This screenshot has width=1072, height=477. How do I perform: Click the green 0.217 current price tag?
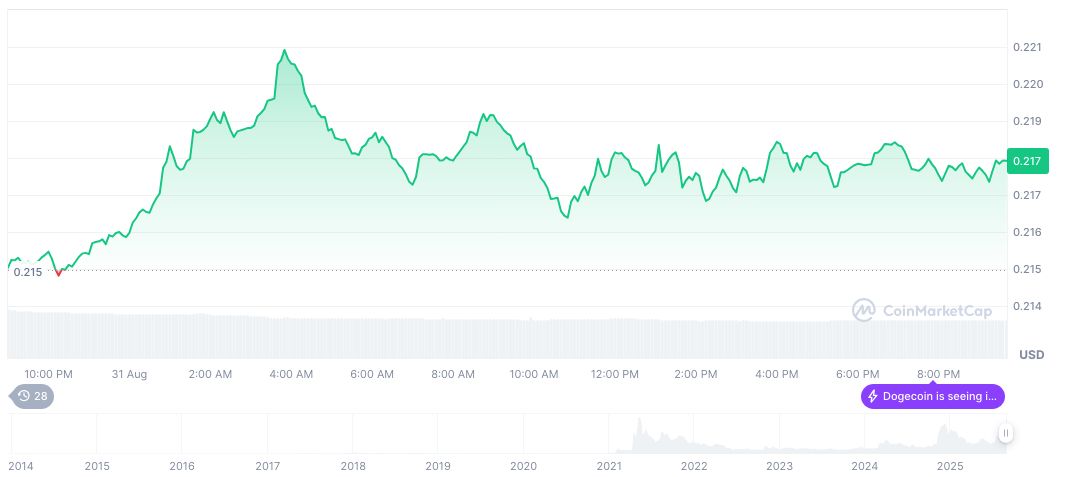point(1026,161)
